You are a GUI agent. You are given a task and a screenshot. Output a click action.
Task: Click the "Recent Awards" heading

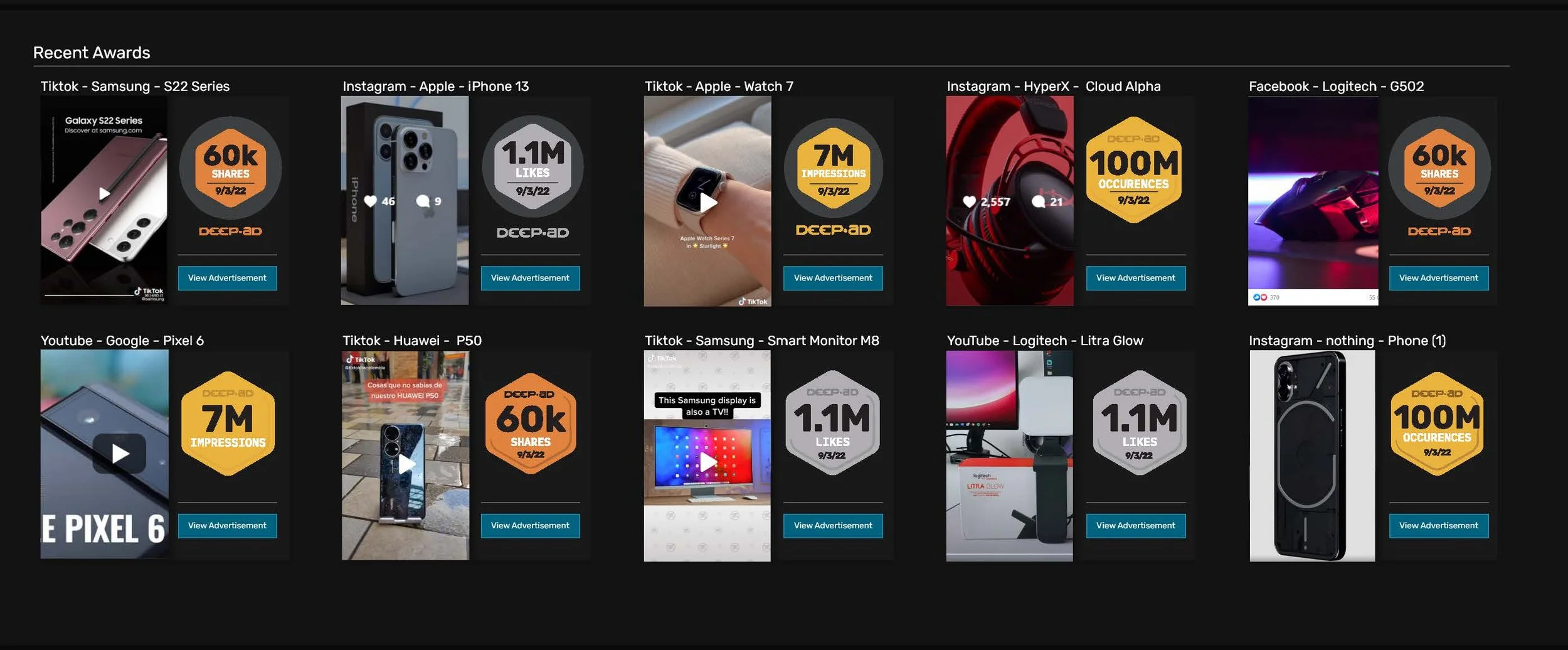(92, 53)
